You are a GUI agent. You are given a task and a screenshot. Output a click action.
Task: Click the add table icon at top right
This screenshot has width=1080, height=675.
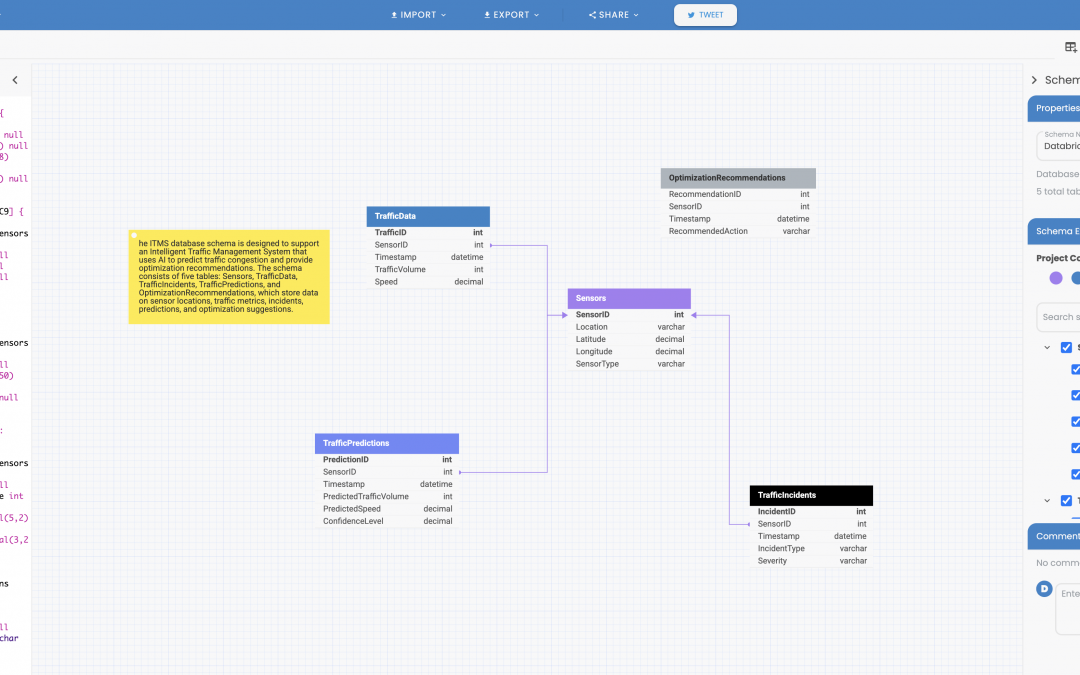[1070, 47]
